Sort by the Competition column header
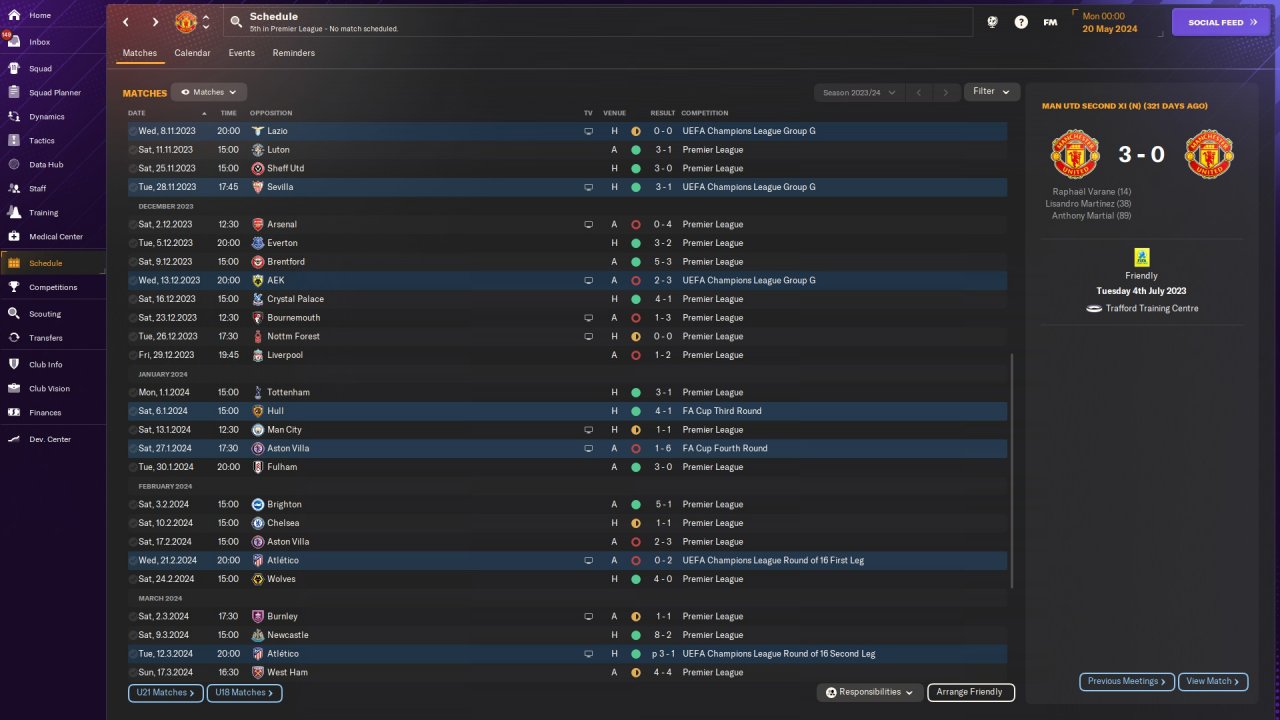This screenshot has width=1280, height=720. tap(705, 113)
